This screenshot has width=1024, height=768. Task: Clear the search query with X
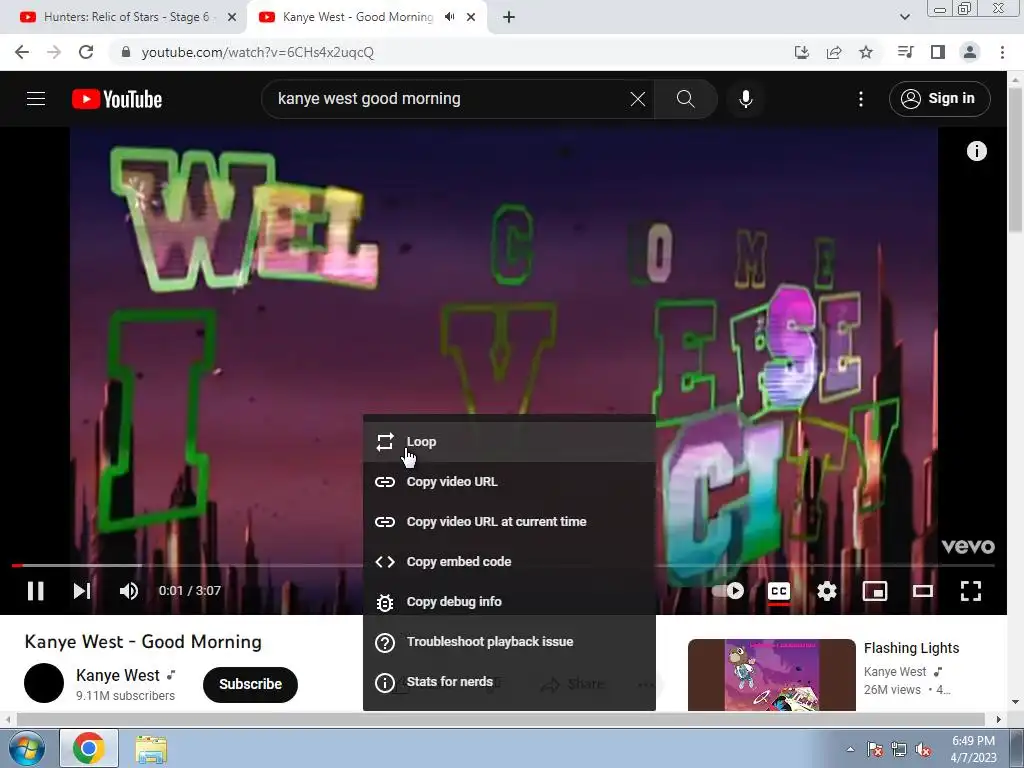tap(637, 99)
